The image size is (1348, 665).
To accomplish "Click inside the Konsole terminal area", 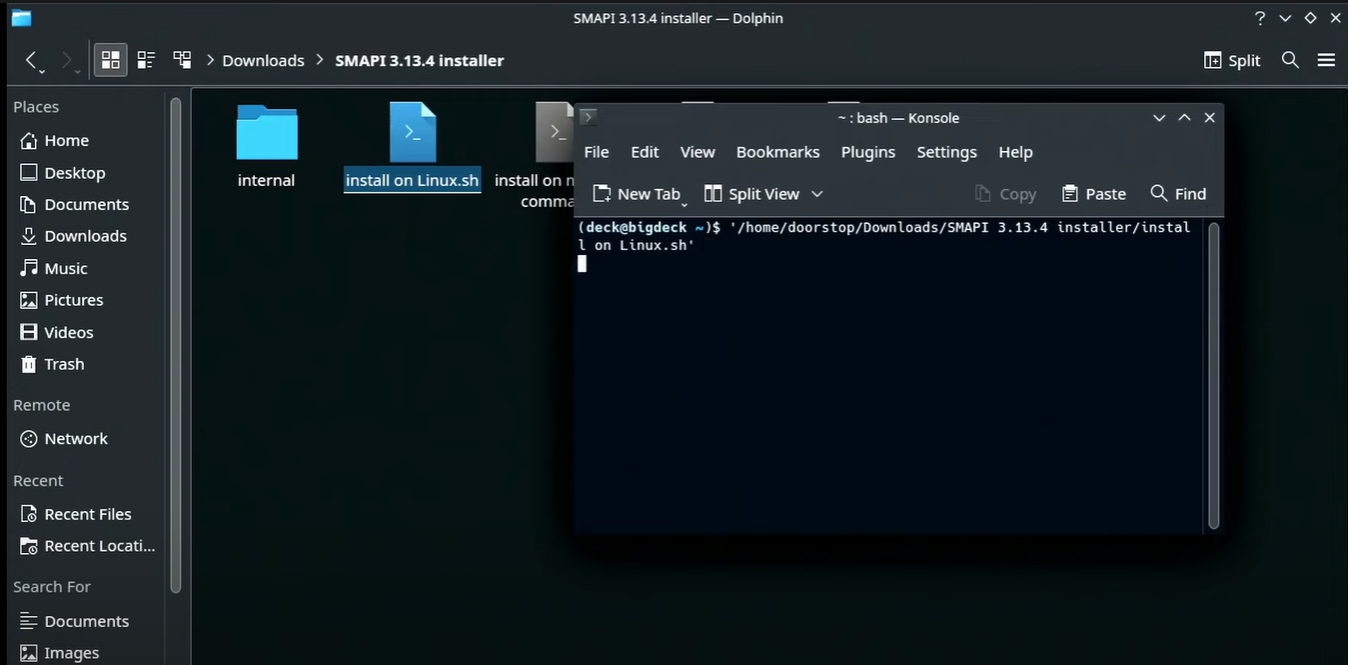I will (890, 375).
